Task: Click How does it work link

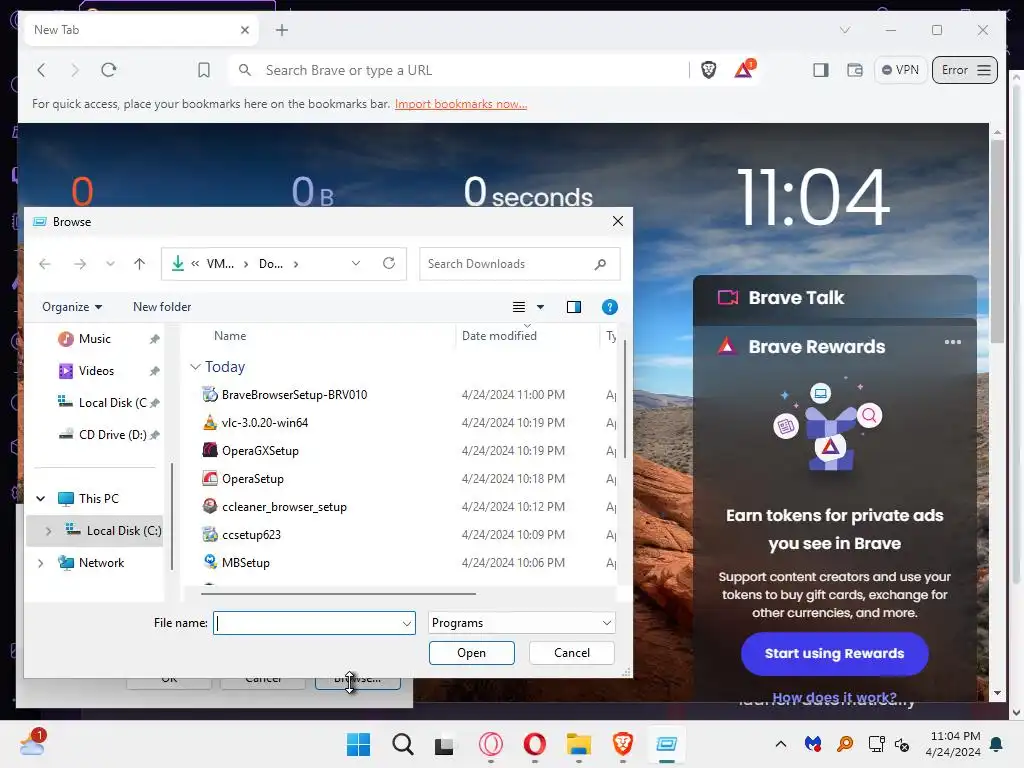Action: click(834, 697)
